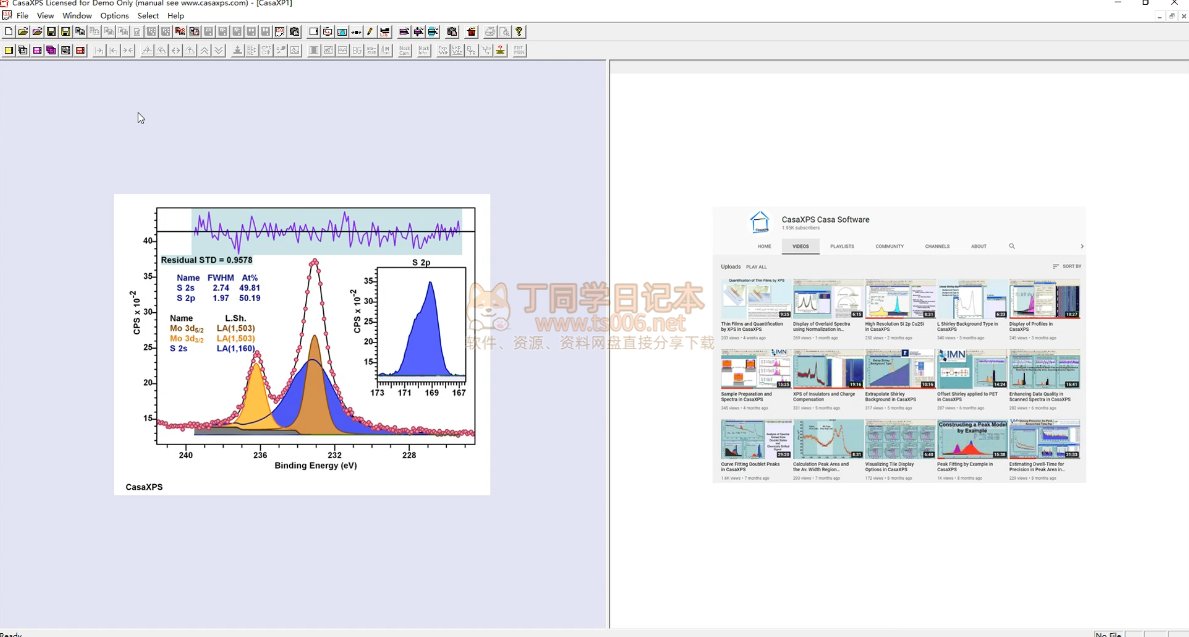The image size is (1189, 637).
Task: Click the camera icon in the top toolbar
Action: pyautogui.click(x=294, y=32)
